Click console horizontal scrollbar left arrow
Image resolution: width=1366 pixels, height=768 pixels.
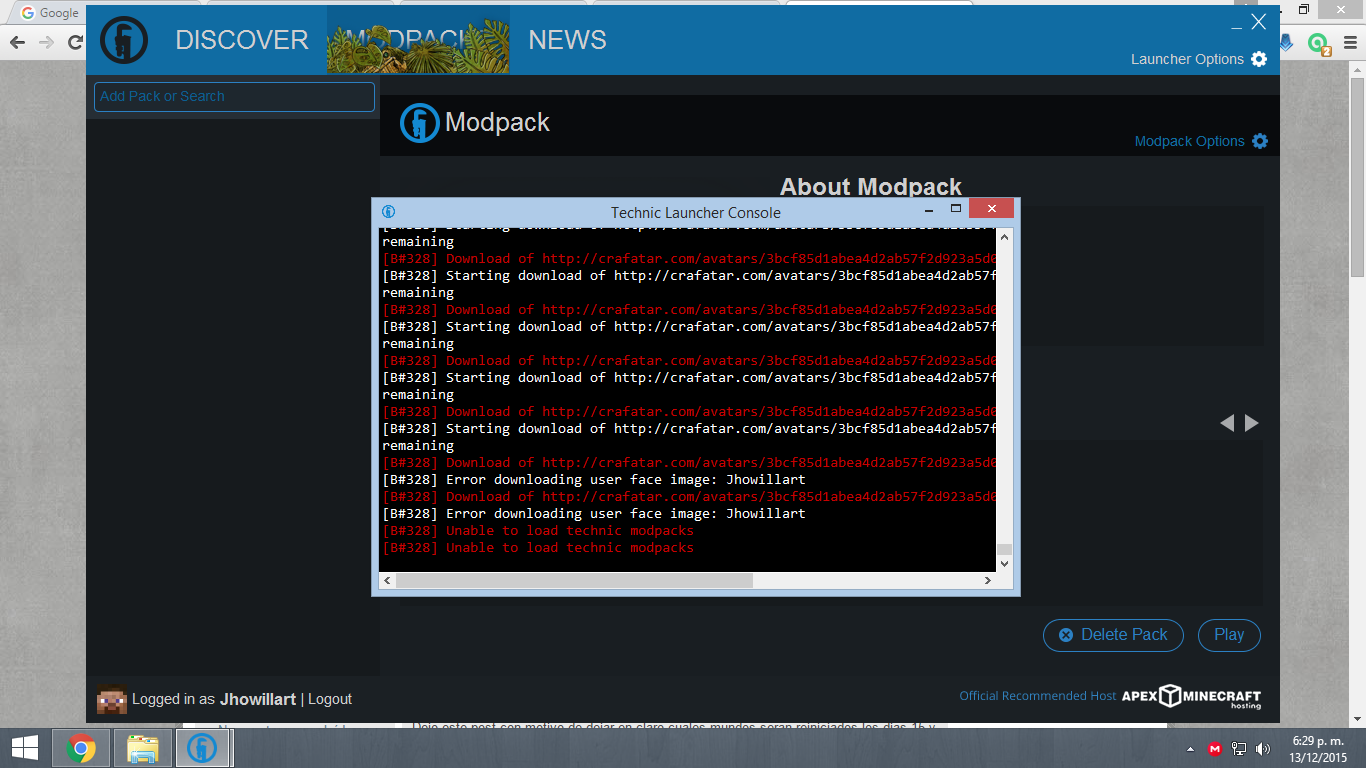pos(387,580)
